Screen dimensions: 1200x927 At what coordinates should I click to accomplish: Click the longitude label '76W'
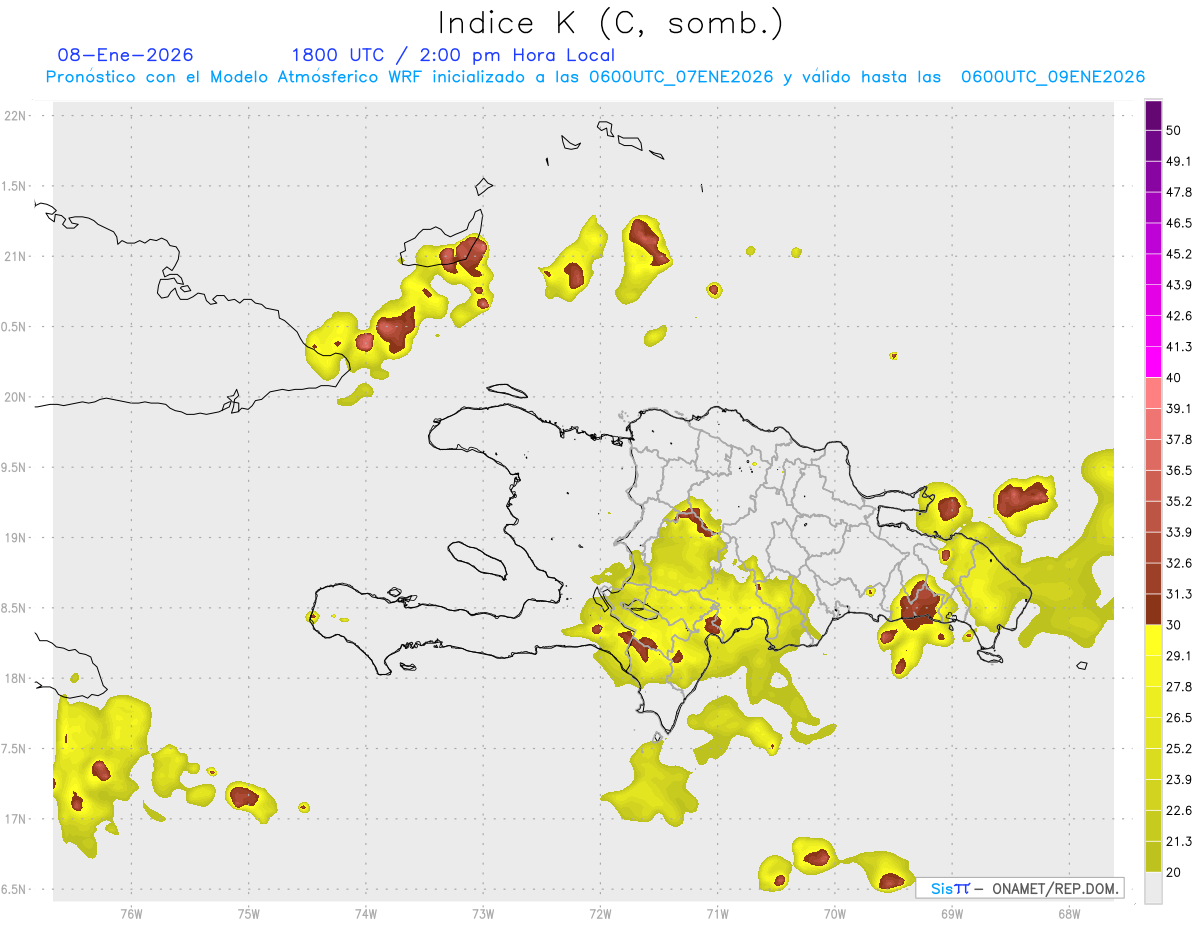[131, 913]
